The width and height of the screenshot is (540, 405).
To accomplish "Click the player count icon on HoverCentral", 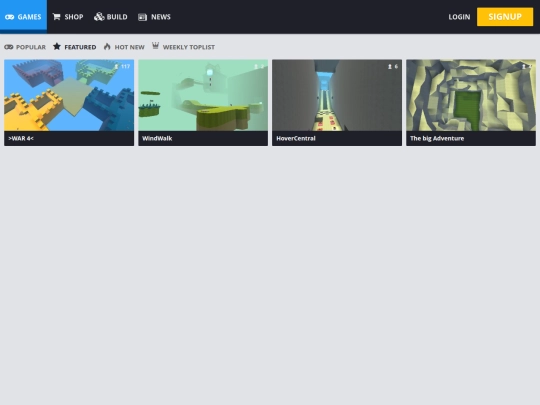I will coord(390,66).
